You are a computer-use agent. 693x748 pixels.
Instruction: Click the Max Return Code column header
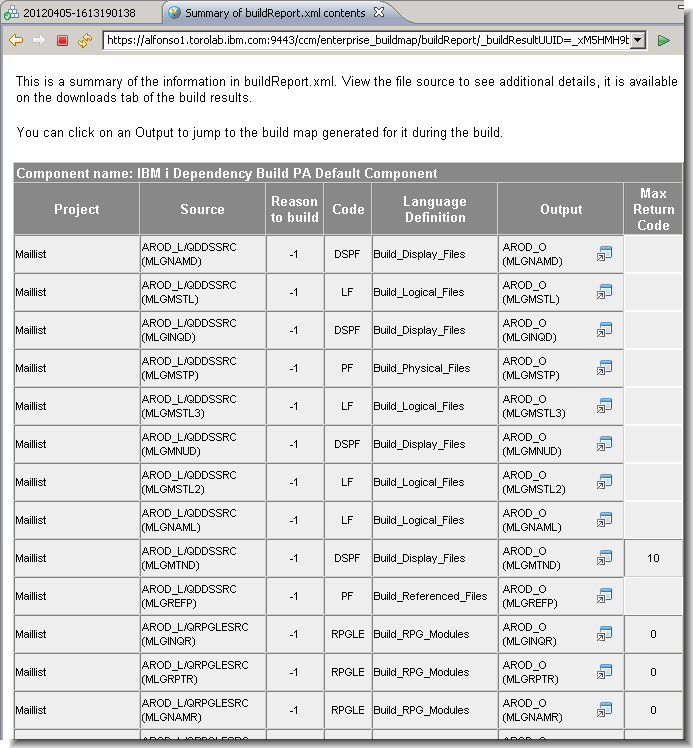[653, 209]
